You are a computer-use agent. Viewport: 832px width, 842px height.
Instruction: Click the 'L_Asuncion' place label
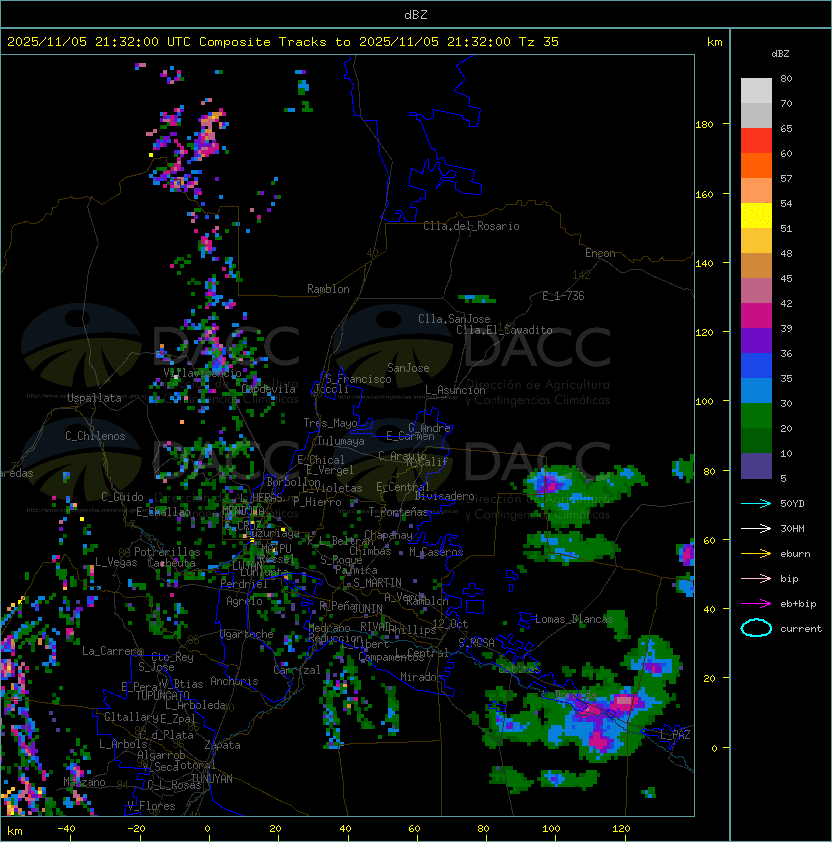(455, 390)
